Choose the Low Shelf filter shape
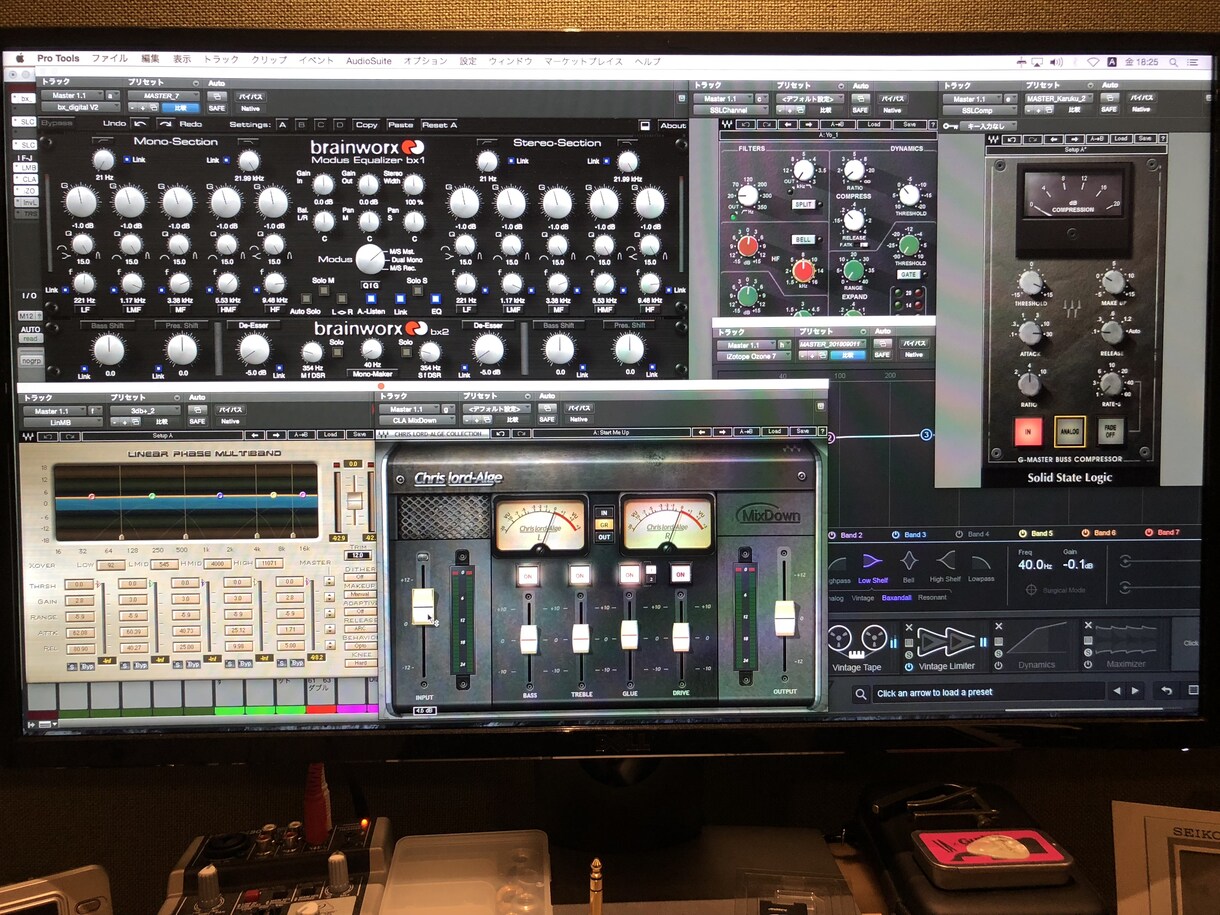The height and width of the screenshot is (915, 1220). [x=872, y=566]
